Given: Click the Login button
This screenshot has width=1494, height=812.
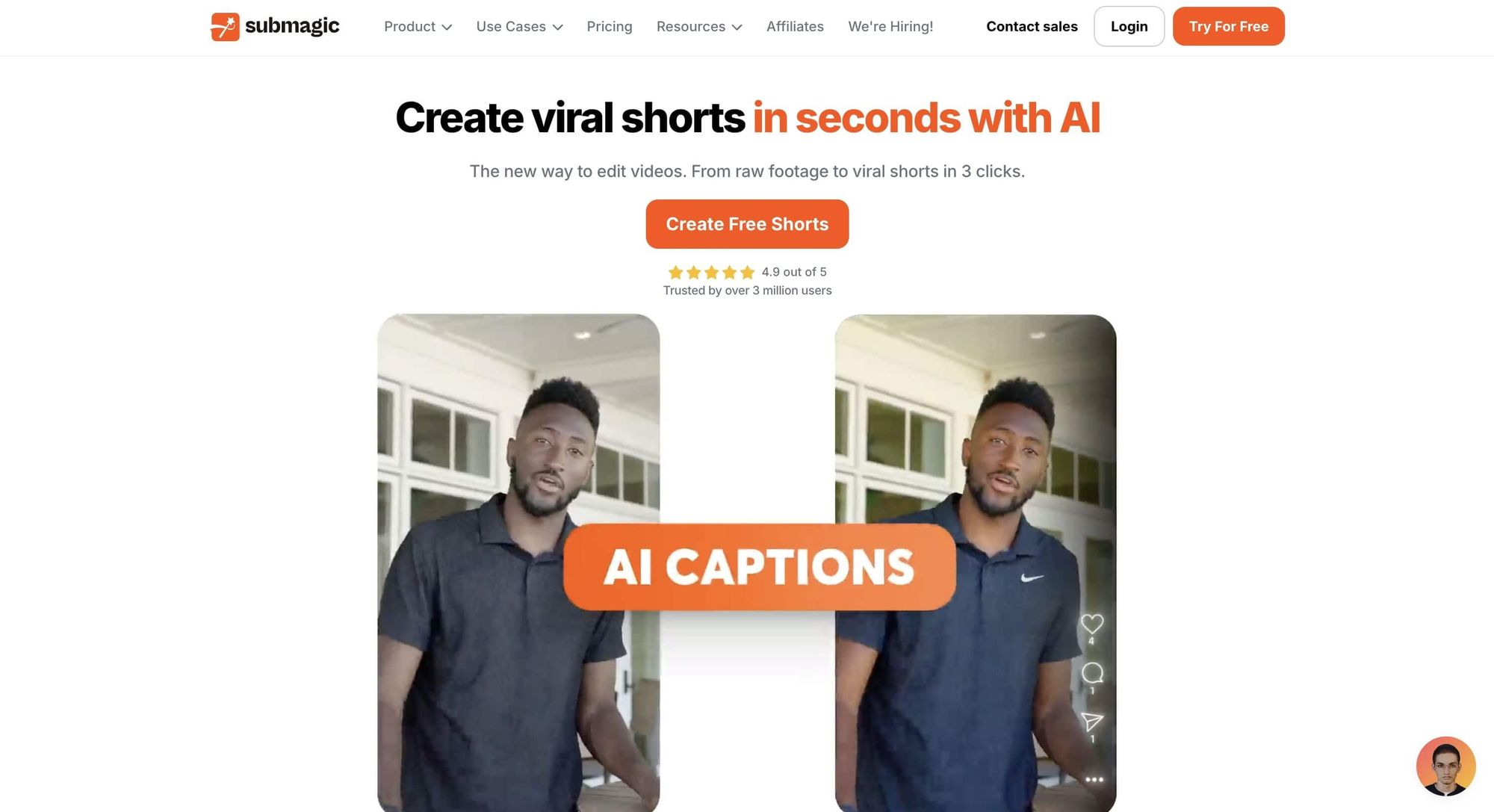Looking at the screenshot, I should [1129, 26].
